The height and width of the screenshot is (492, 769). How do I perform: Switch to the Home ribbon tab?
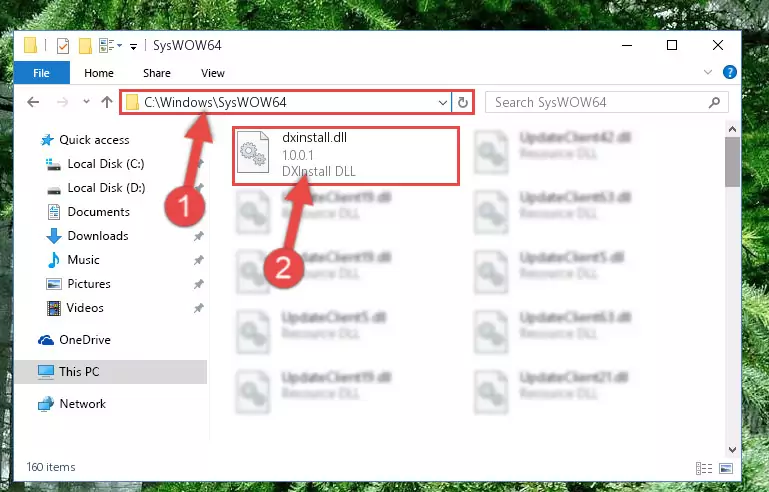99,73
